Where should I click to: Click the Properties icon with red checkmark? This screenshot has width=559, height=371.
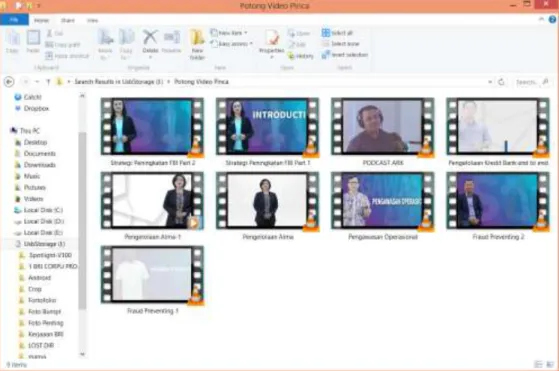(x=272, y=38)
